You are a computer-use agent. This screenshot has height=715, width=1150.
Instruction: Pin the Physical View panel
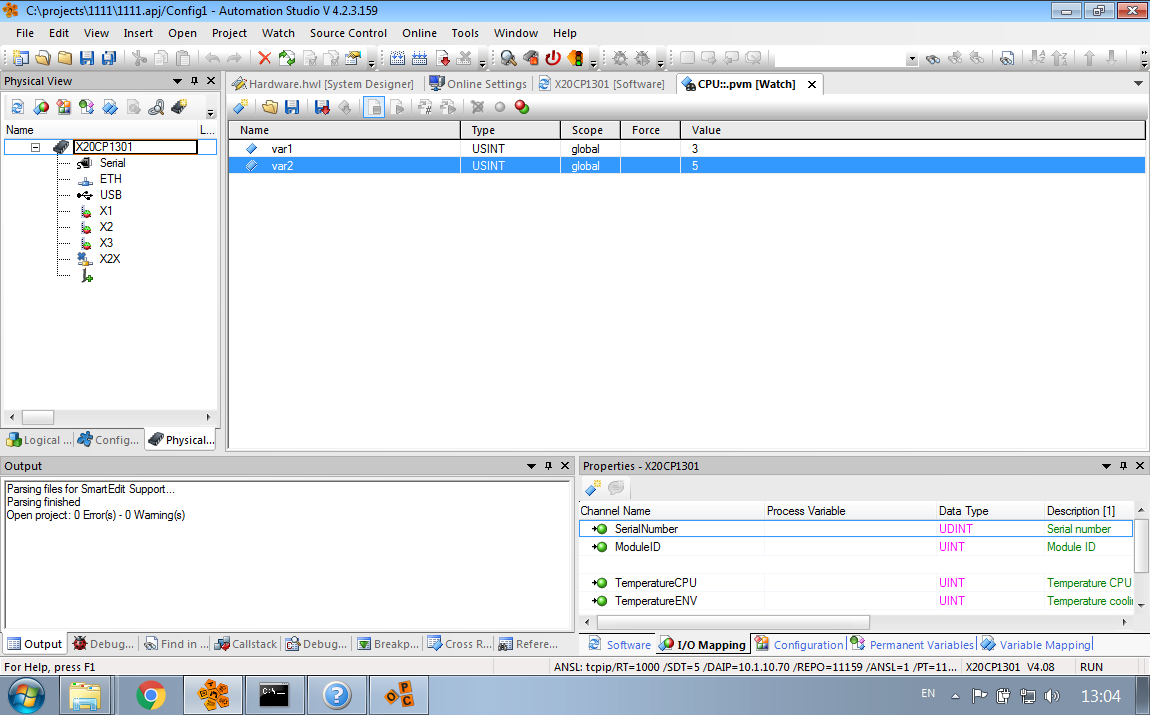tap(194, 81)
